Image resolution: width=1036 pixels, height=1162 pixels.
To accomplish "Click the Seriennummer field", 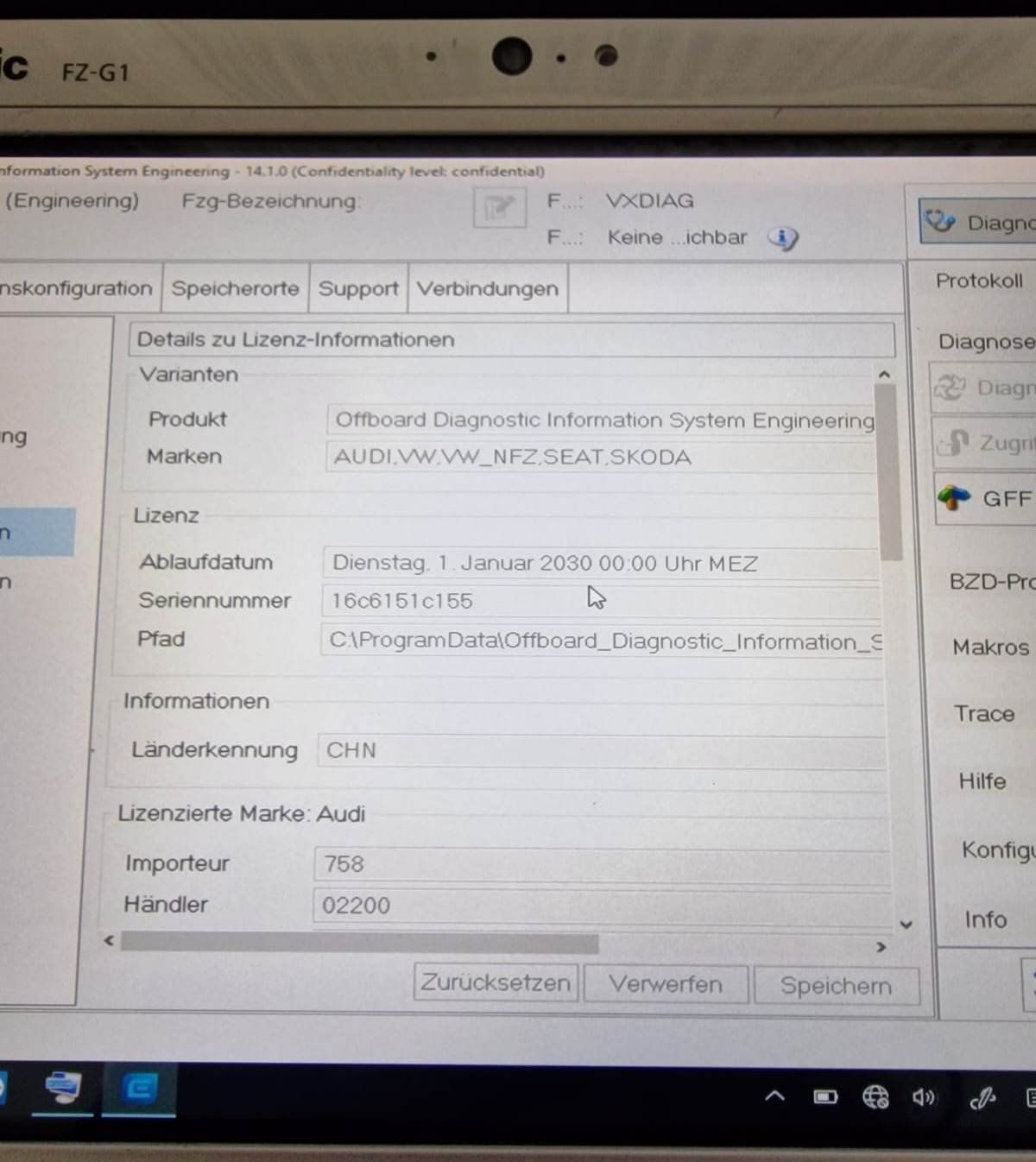I will 600,601.
